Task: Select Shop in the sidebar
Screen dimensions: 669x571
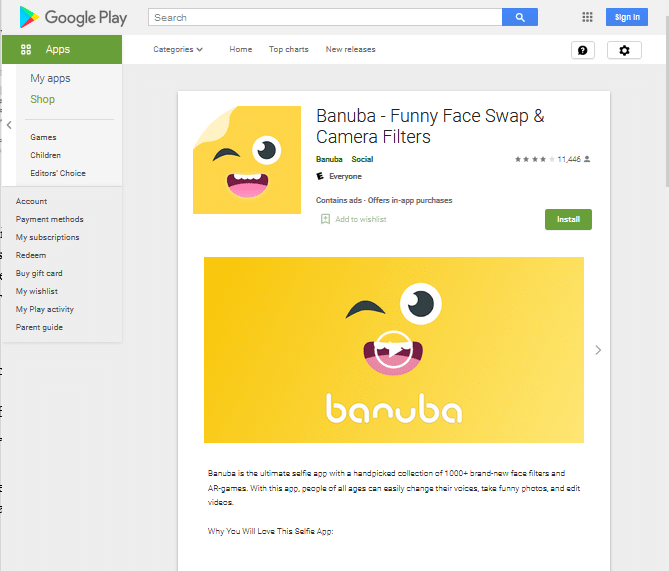Action: coord(43,99)
